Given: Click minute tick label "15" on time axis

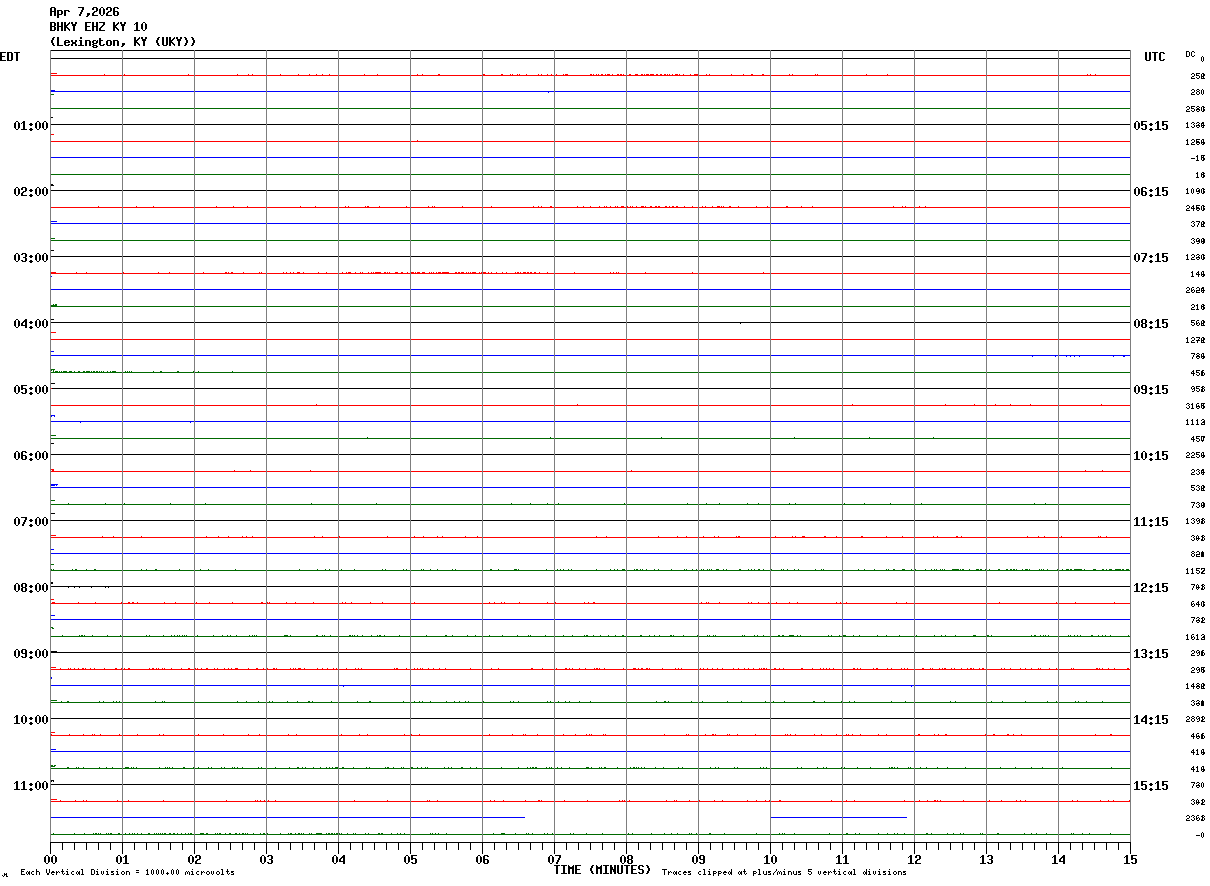Looking at the screenshot, I should (1130, 859).
